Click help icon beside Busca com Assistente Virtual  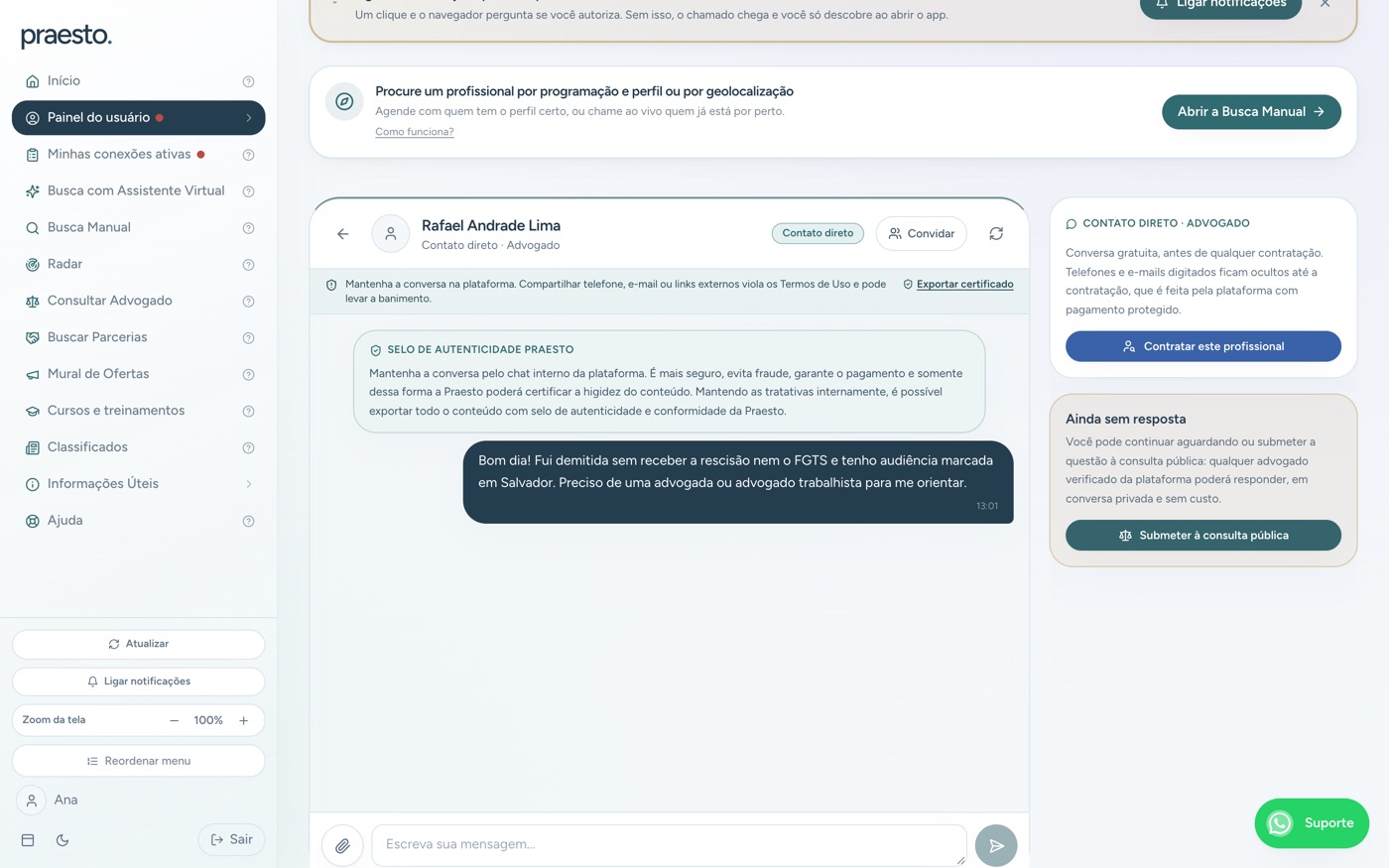click(249, 191)
